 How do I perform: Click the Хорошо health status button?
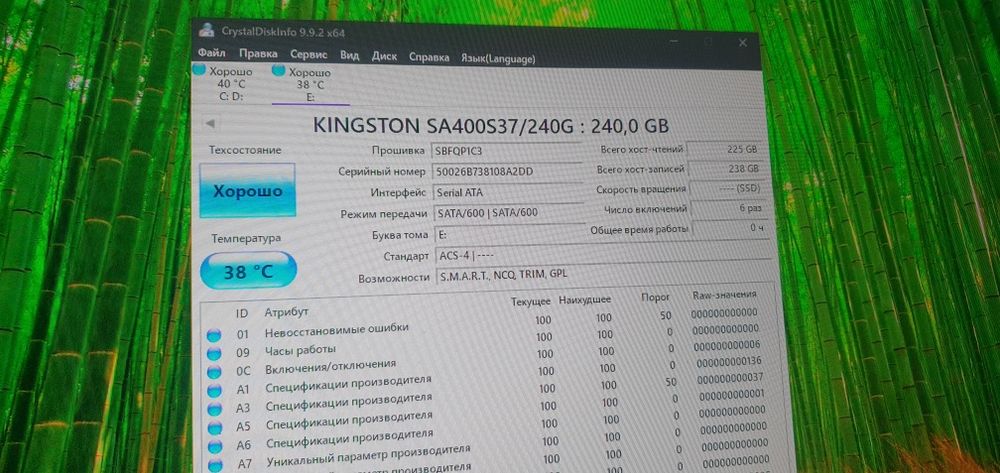247,191
